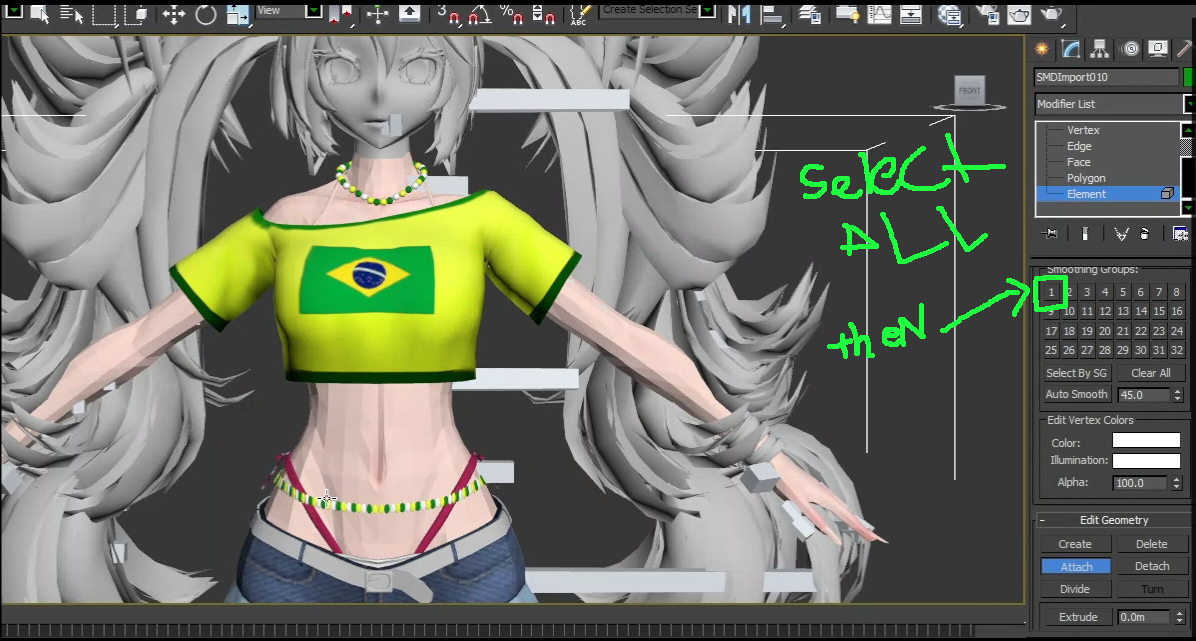The image size is (1196, 641).
Task: Click the Attach button
Action: 1075,566
